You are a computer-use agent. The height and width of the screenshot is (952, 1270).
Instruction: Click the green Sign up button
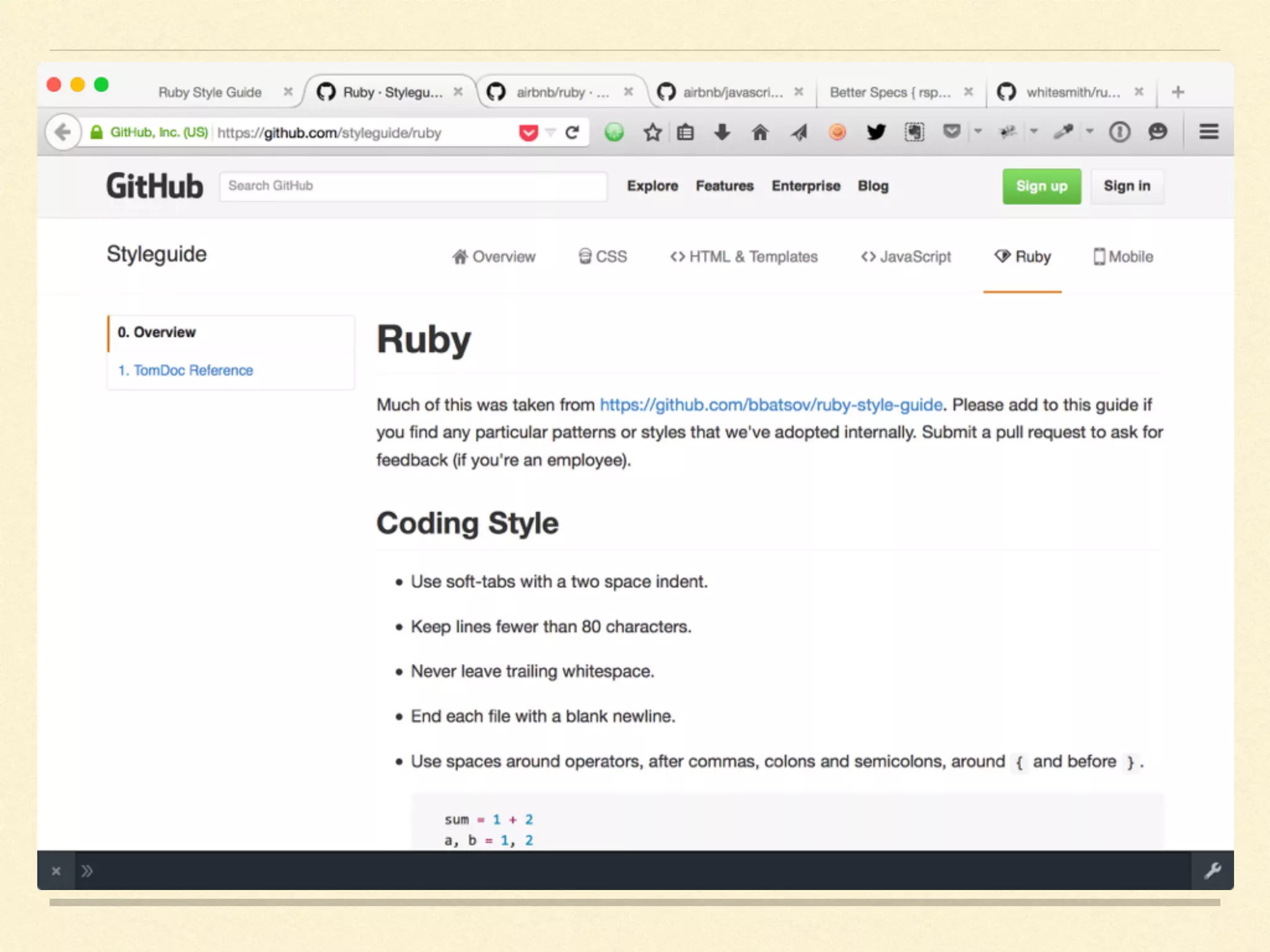1041,186
